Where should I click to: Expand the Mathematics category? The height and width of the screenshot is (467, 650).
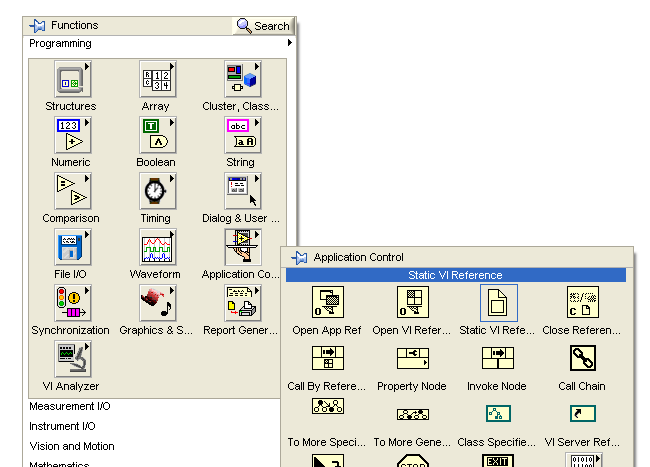click(59, 464)
